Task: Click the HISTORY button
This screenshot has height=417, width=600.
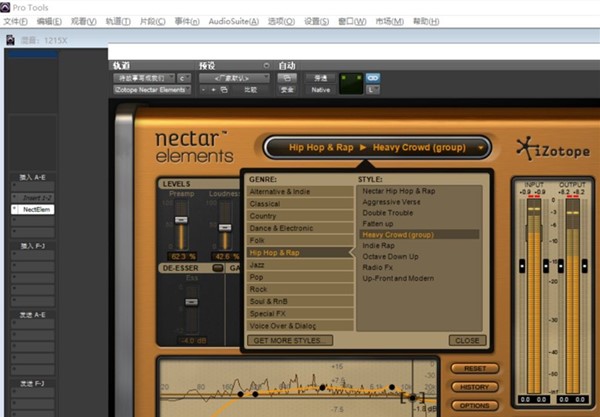Action: click(x=475, y=387)
